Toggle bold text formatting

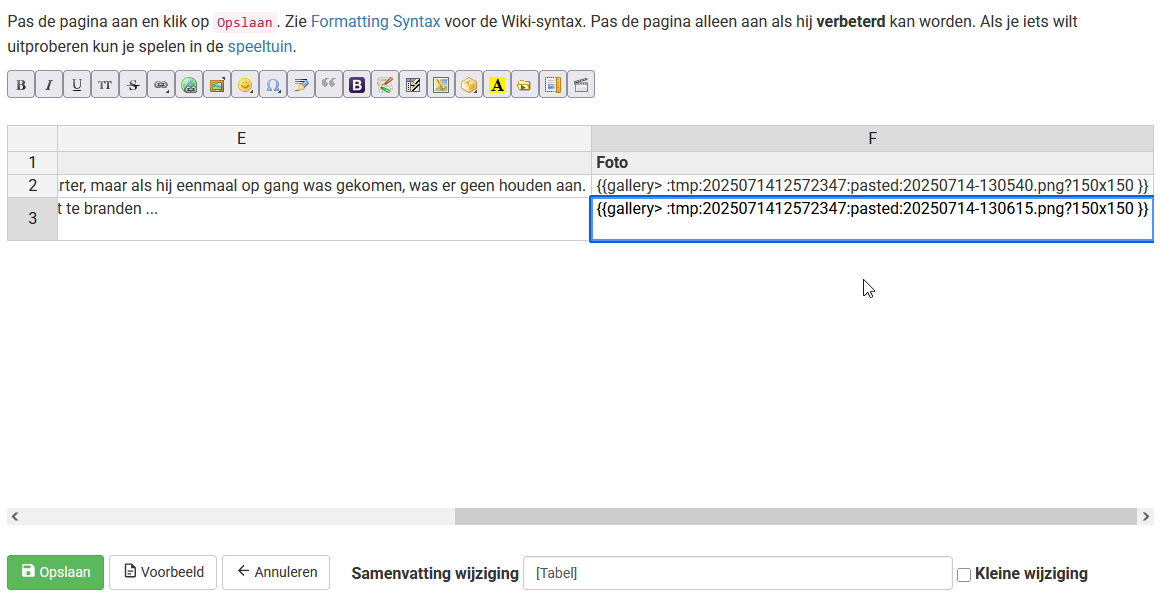pos(21,85)
